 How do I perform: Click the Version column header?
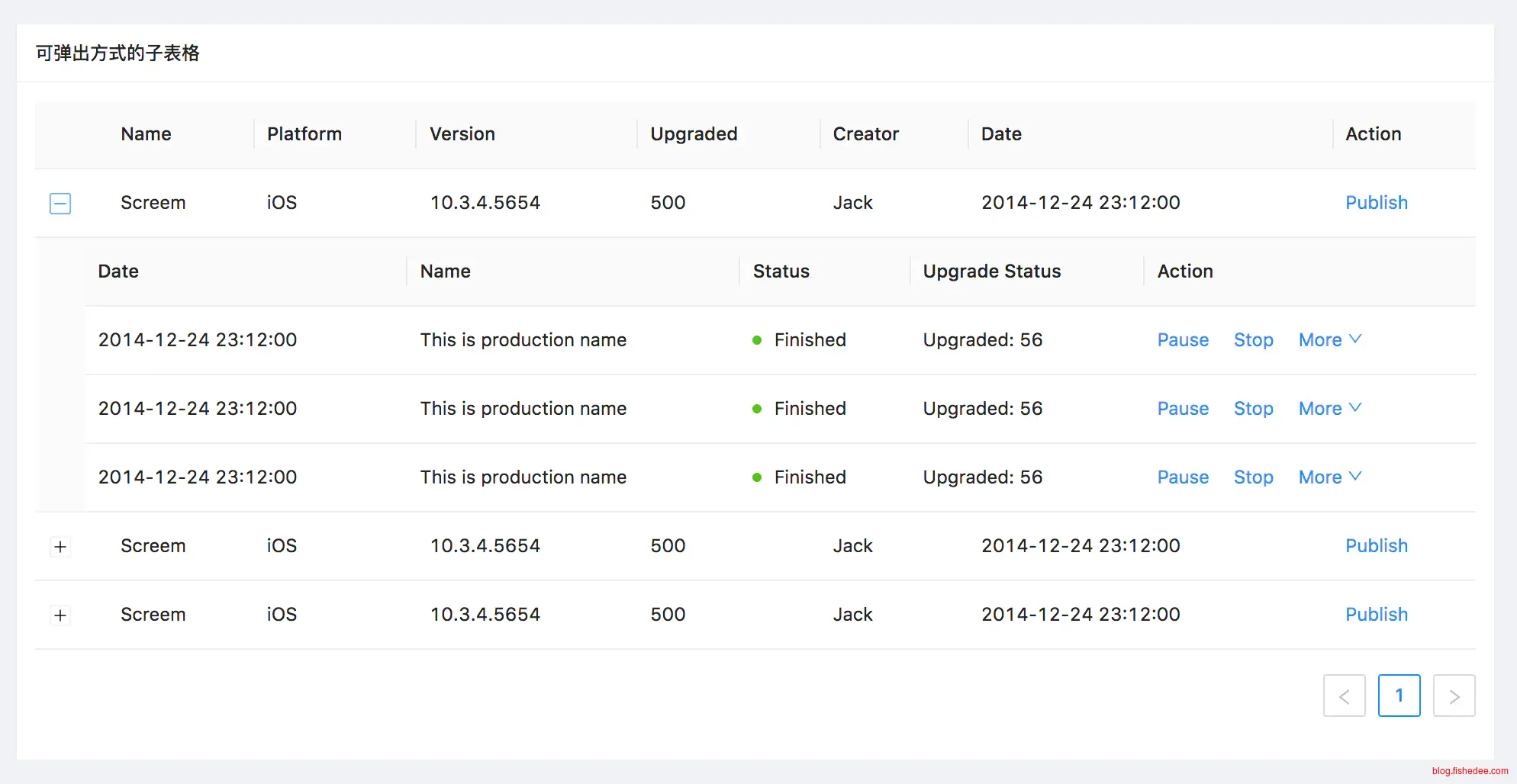pyautogui.click(x=462, y=134)
